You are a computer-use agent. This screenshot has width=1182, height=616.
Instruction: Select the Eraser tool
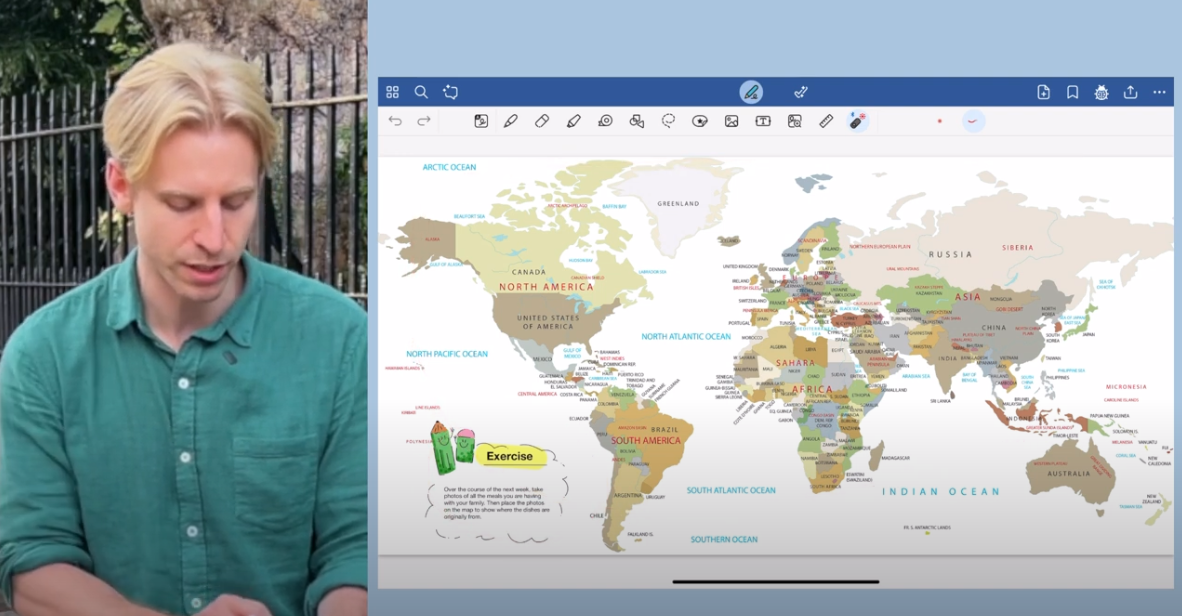click(x=542, y=121)
